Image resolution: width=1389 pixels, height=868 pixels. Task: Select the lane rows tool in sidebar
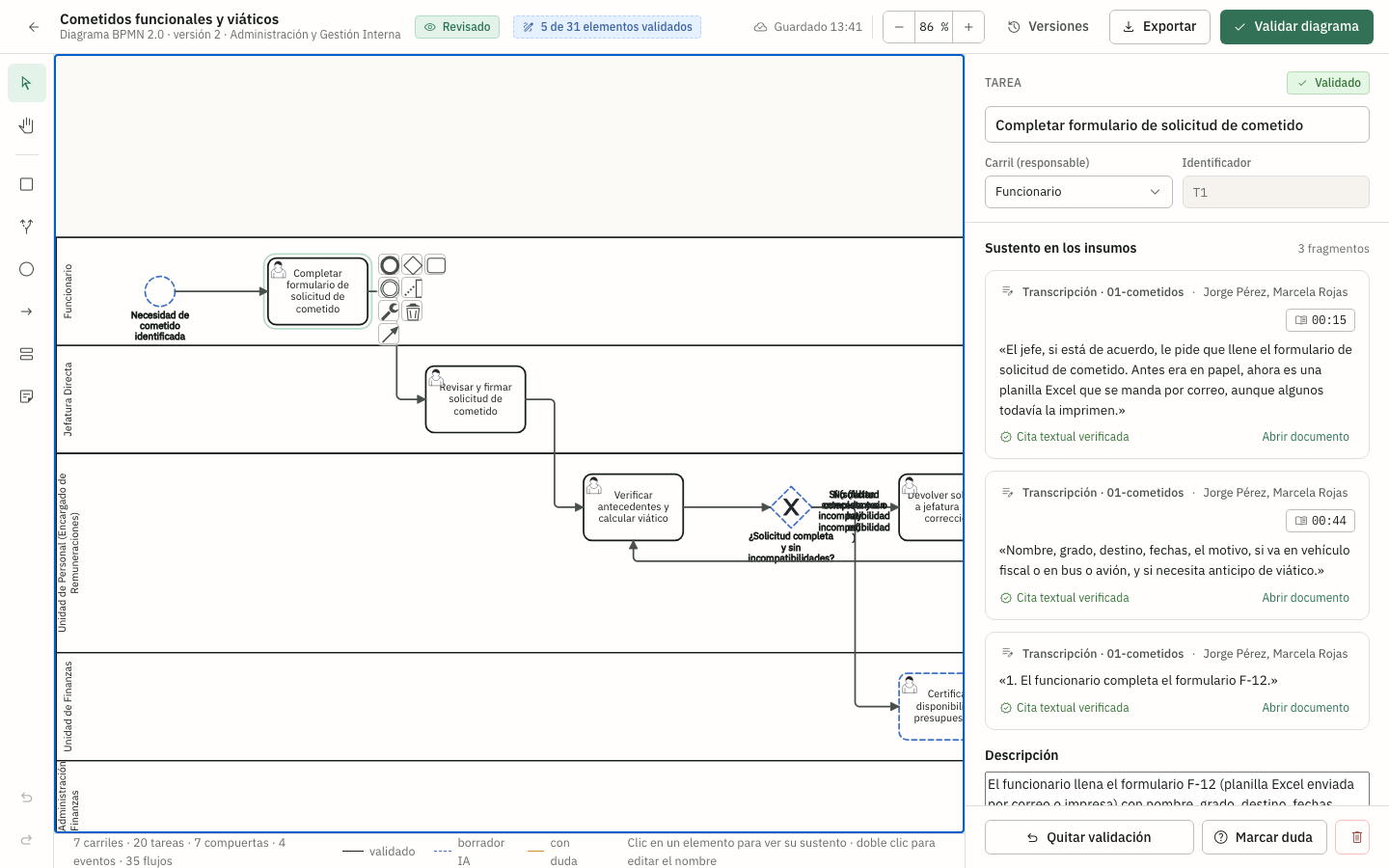point(27,354)
